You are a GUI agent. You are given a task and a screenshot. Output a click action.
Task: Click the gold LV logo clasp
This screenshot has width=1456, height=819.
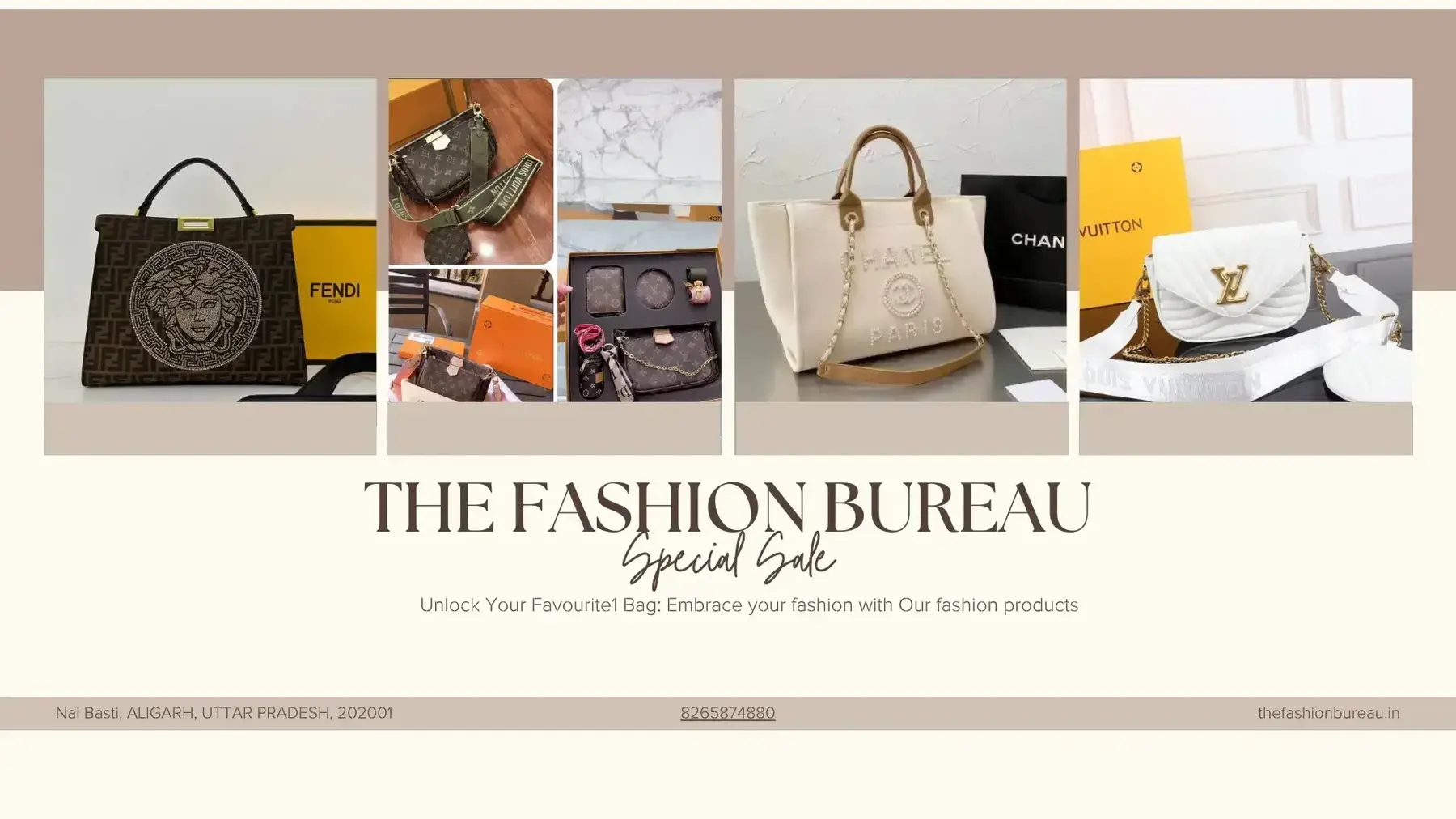click(1230, 284)
